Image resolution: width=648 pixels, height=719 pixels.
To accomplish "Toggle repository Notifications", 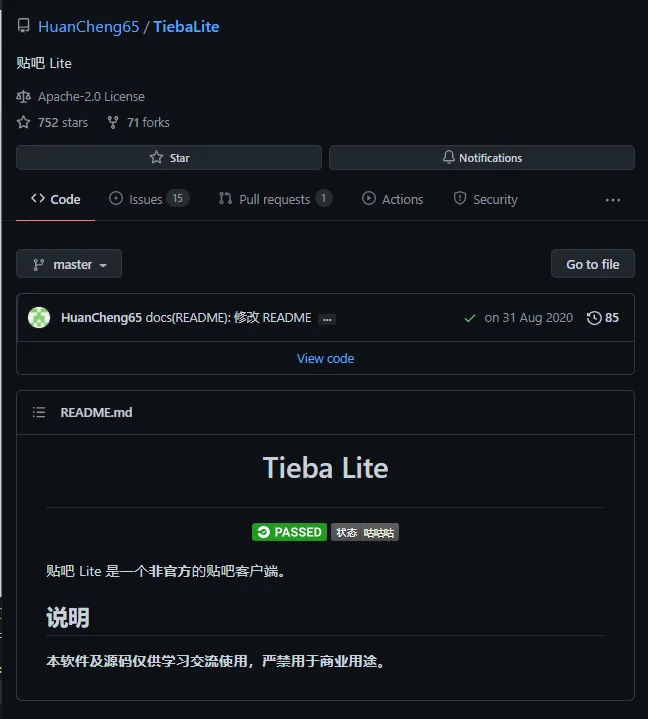I will 482,158.
